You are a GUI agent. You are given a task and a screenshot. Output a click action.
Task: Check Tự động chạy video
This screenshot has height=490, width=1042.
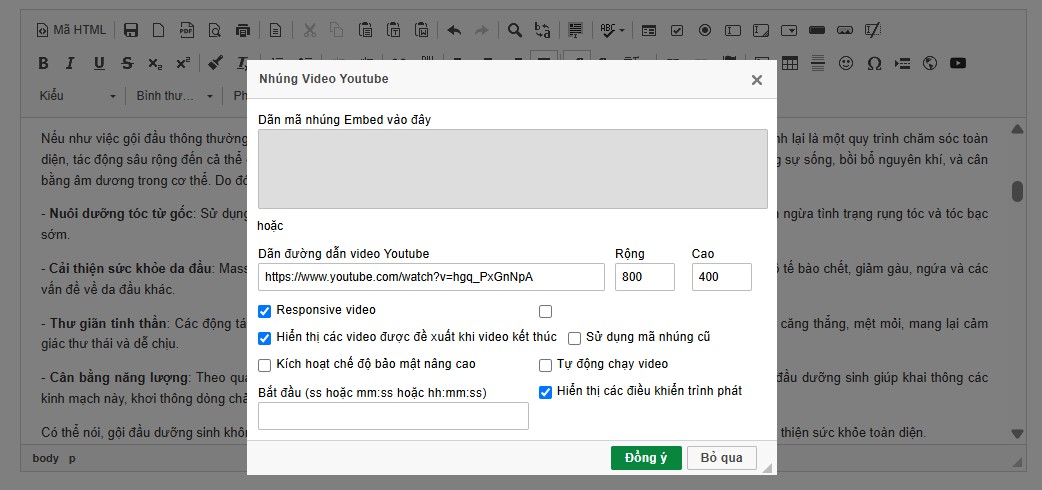(546, 365)
